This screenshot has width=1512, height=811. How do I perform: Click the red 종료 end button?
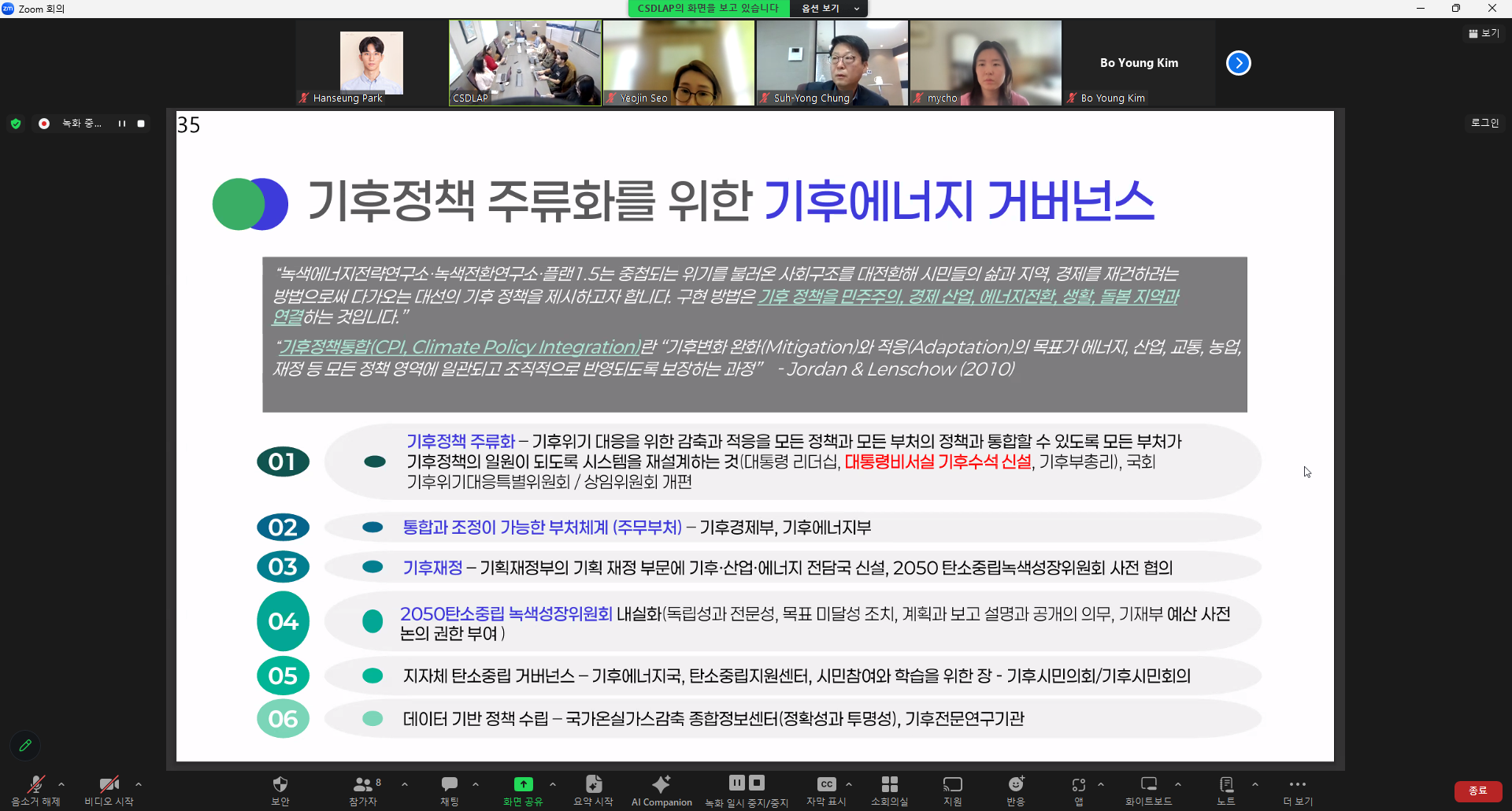tap(1477, 791)
